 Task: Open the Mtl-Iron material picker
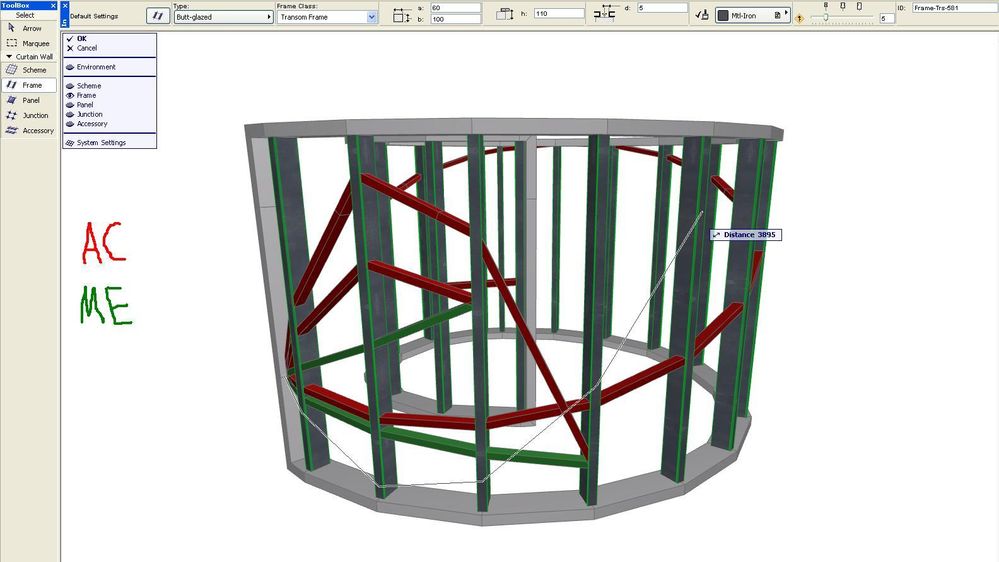click(x=752, y=15)
